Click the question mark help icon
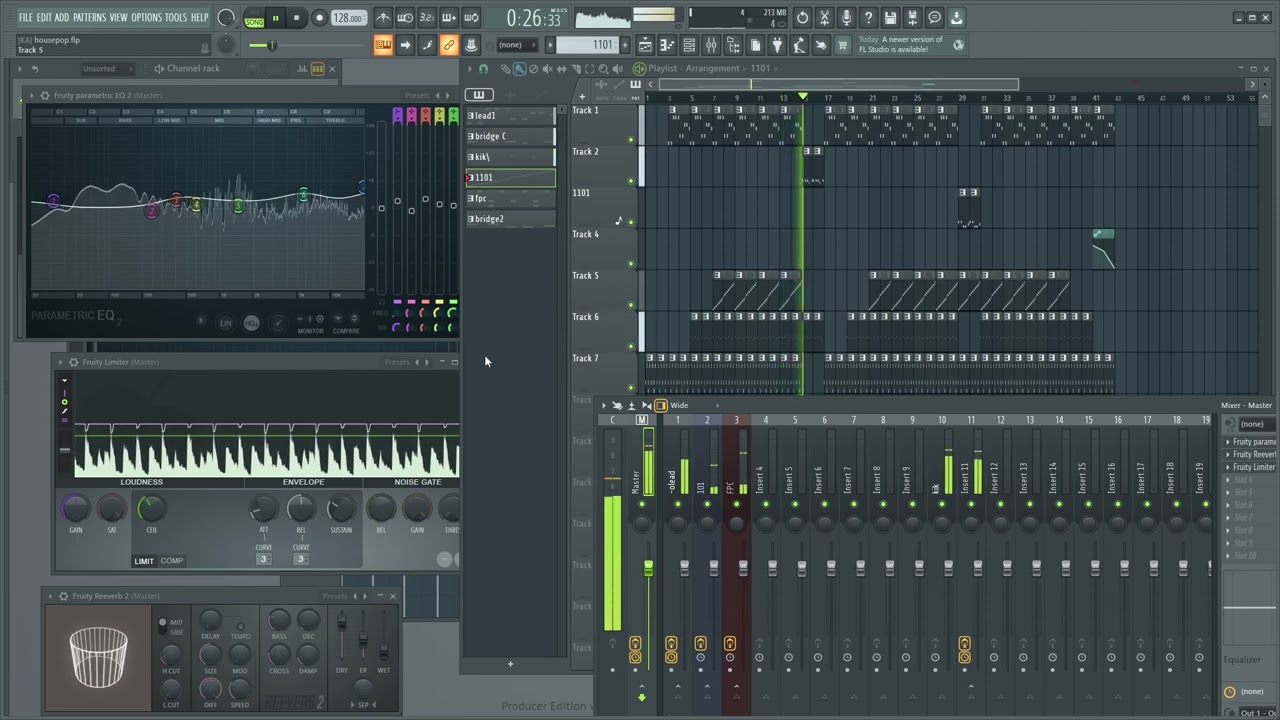Viewport: 1280px width, 720px height. coord(868,18)
